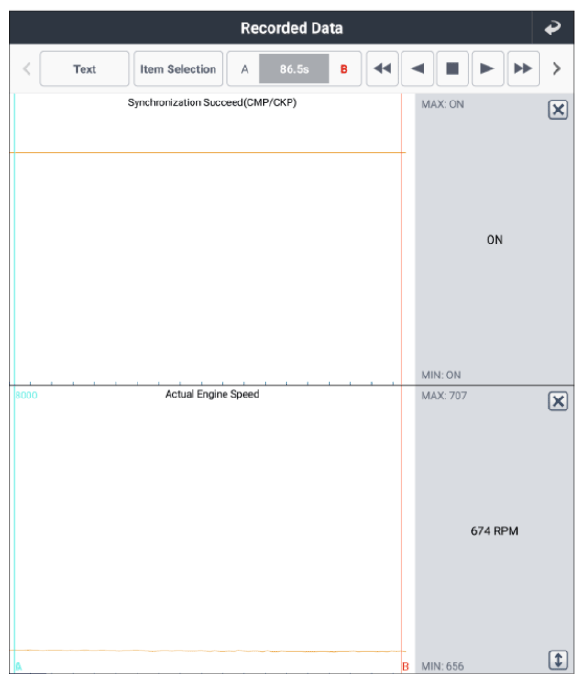
Task: Click the 674 RPM current value
Action: click(x=494, y=531)
